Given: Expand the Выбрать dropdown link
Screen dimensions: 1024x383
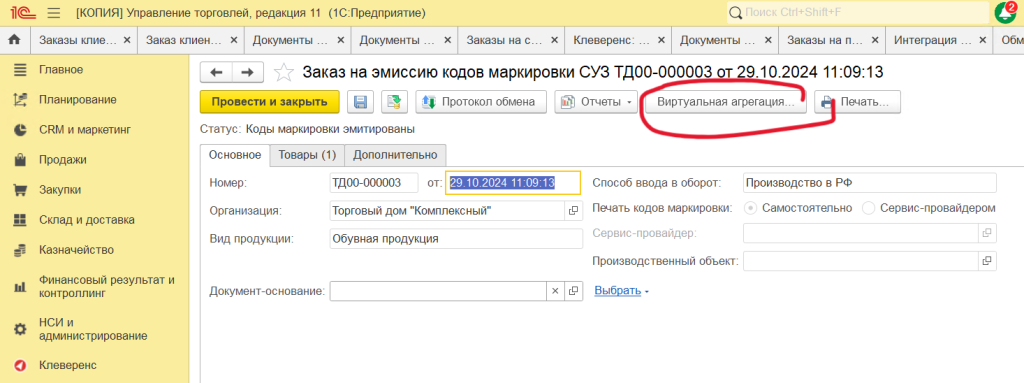Looking at the screenshot, I should 622,291.
